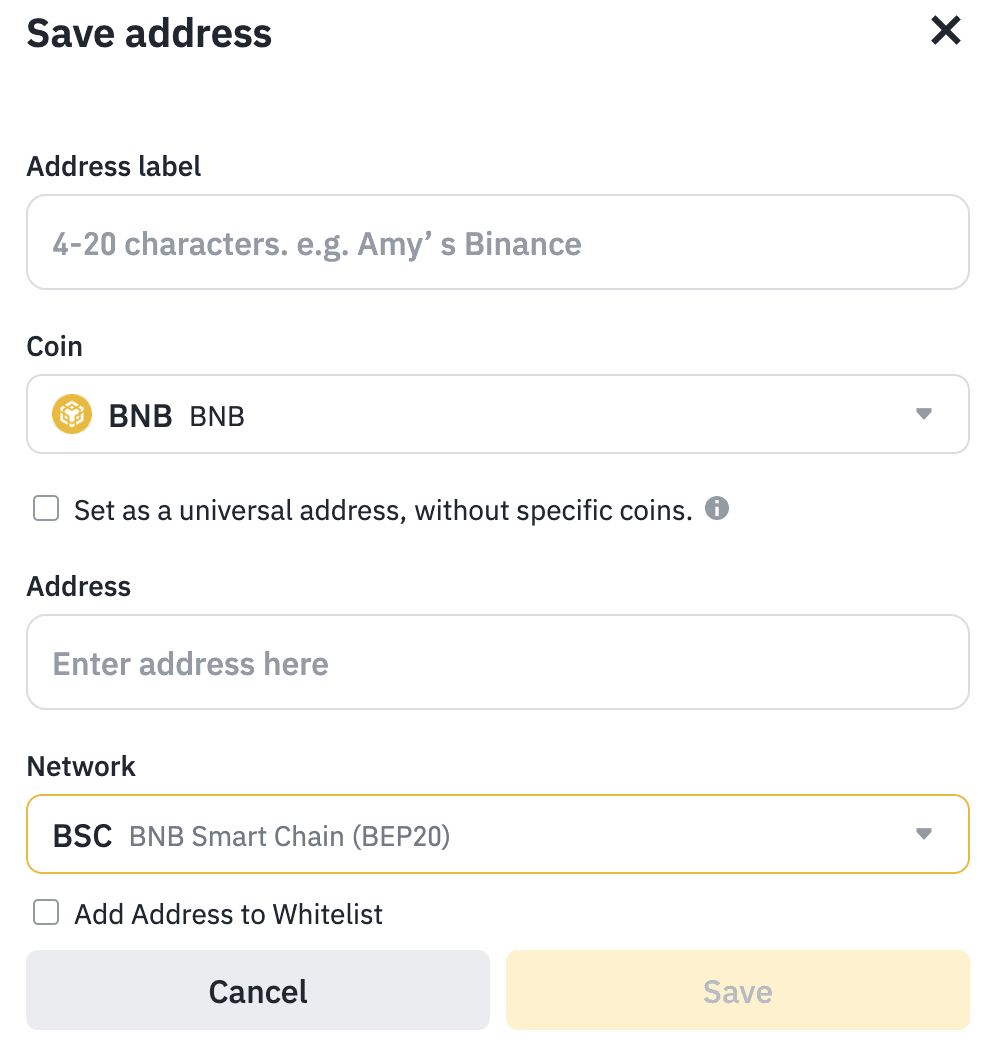Focus the Address label input field
This screenshot has height=1054, width=992.
(x=497, y=243)
